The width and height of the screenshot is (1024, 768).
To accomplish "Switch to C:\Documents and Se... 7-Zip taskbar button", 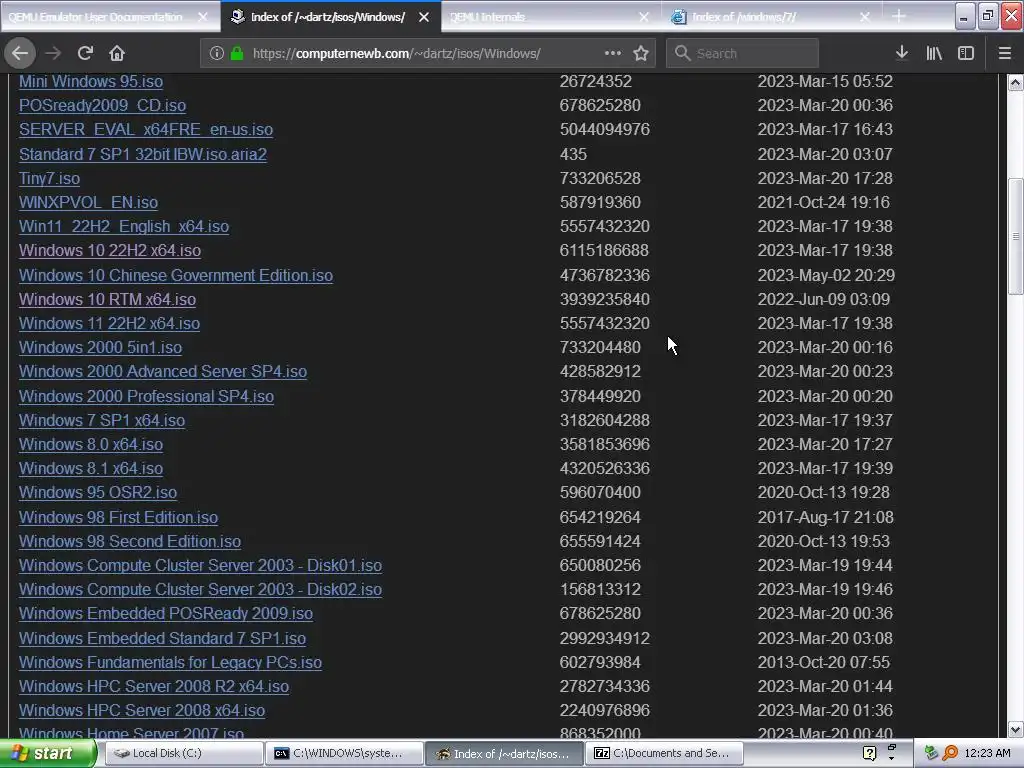I will 665,753.
